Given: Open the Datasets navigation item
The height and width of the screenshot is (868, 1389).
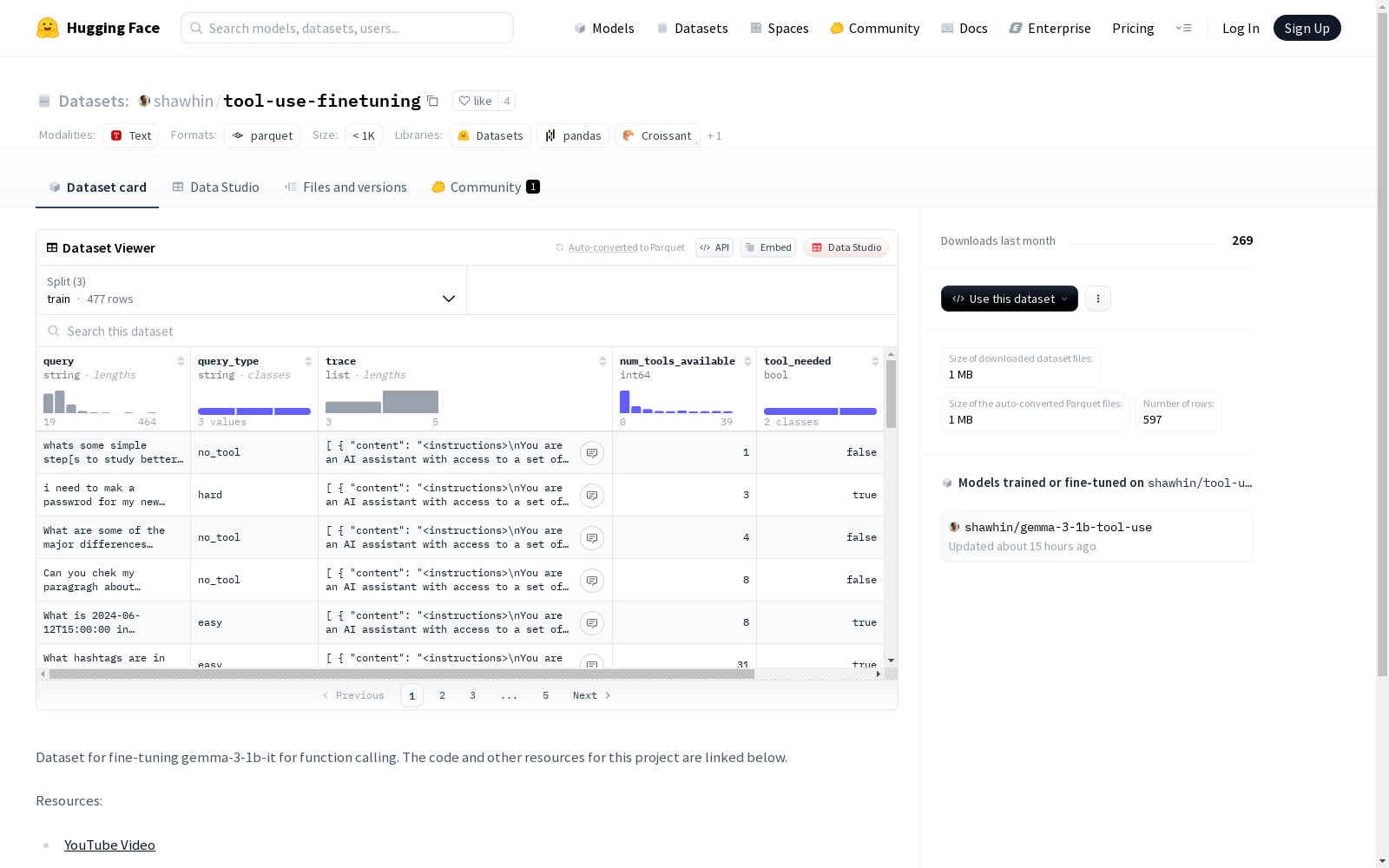Looking at the screenshot, I should pos(692,28).
